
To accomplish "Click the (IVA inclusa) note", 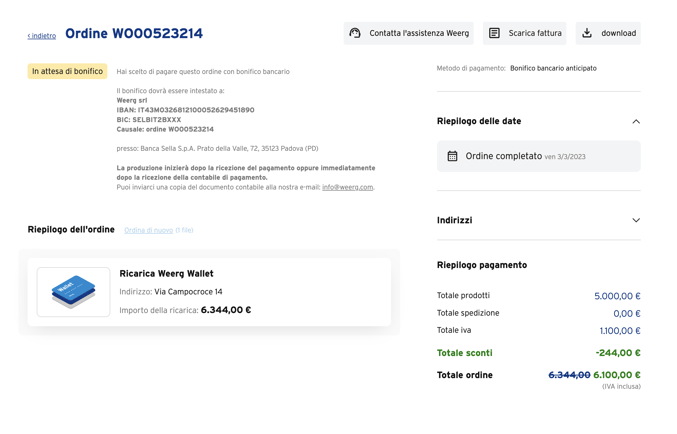I will click(x=621, y=386).
